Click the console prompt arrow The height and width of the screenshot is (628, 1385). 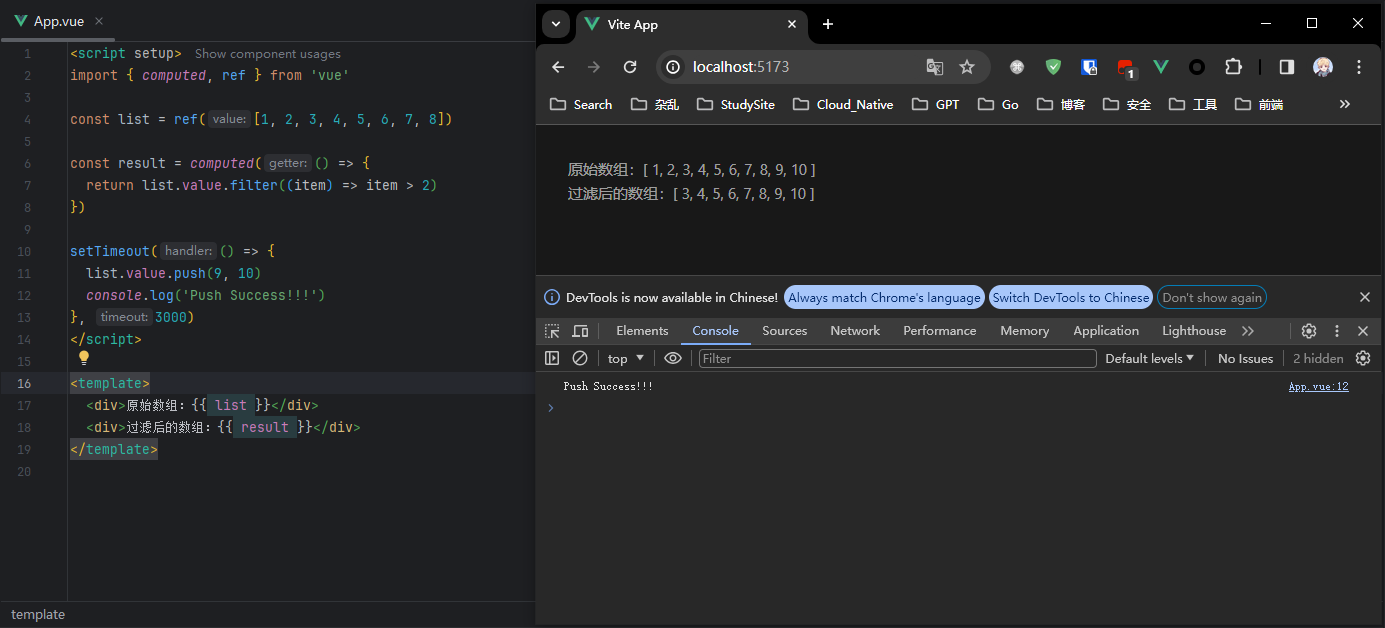pyautogui.click(x=550, y=407)
